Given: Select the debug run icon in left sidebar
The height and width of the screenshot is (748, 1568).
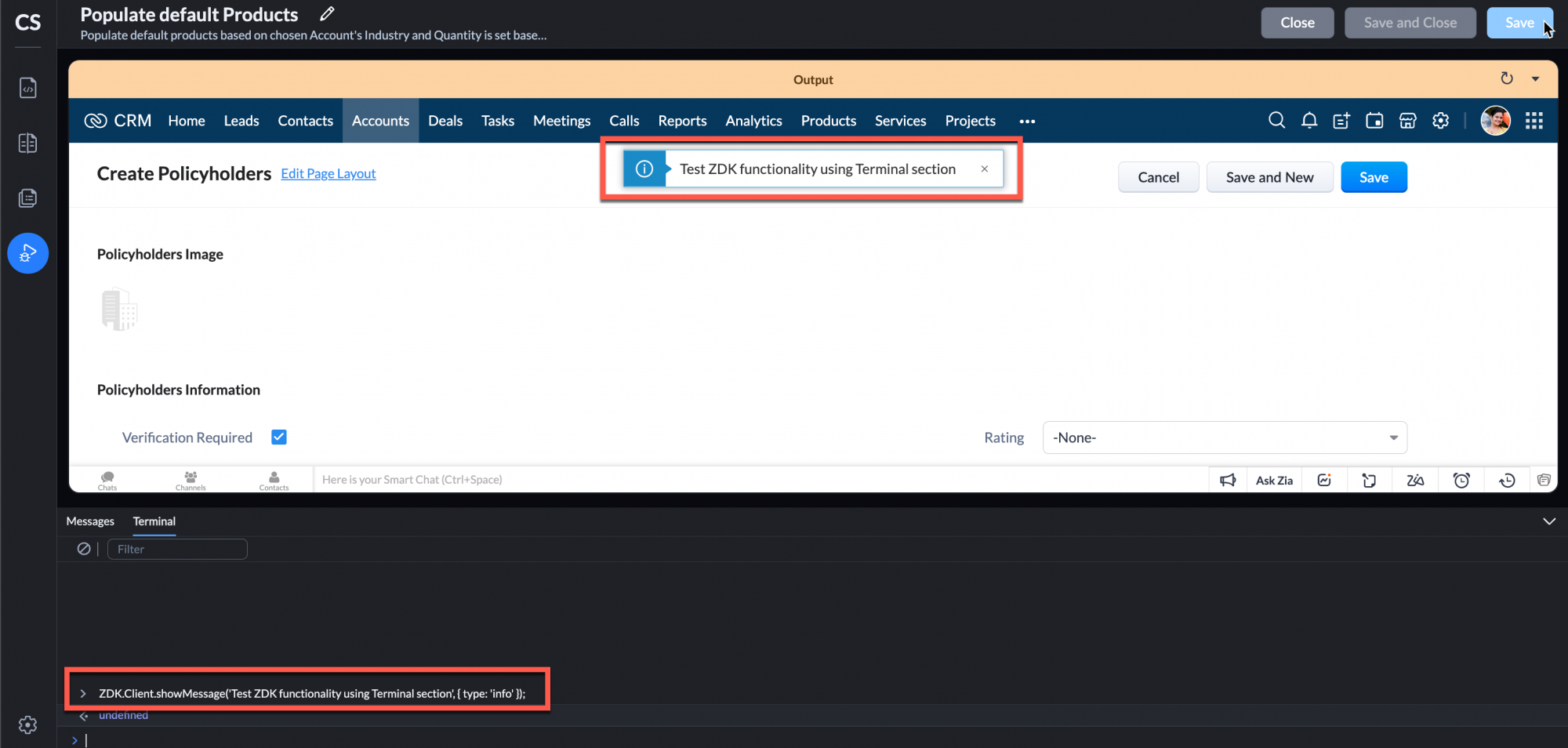Looking at the screenshot, I should [x=27, y=252].
